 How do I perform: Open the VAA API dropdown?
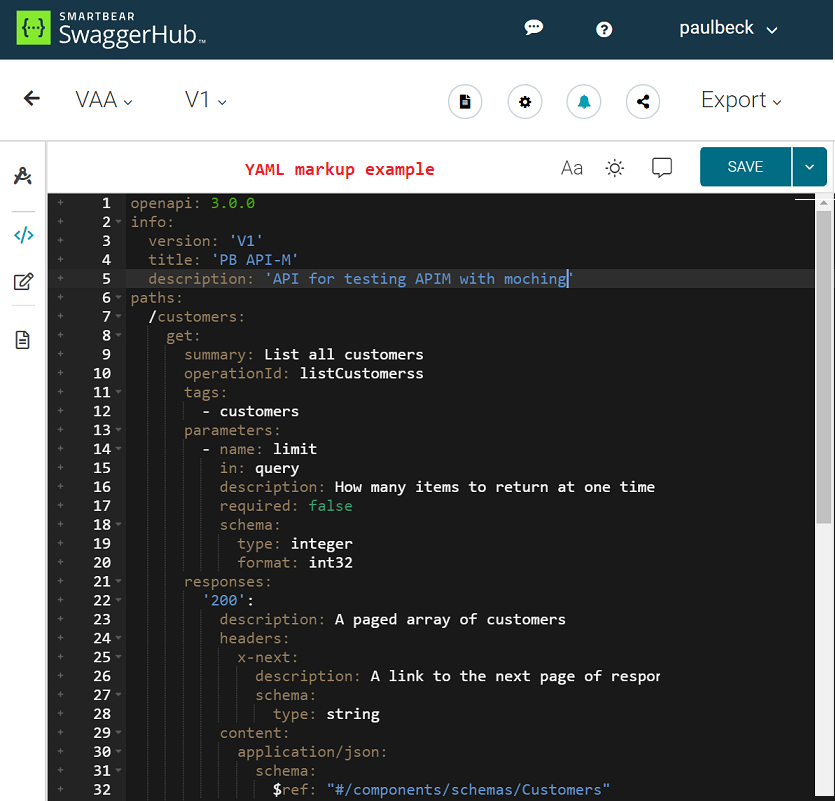103,100
